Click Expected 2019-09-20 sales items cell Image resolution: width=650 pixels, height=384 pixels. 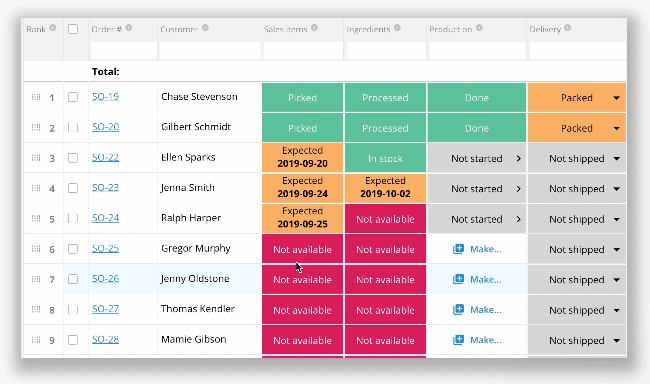303,158
